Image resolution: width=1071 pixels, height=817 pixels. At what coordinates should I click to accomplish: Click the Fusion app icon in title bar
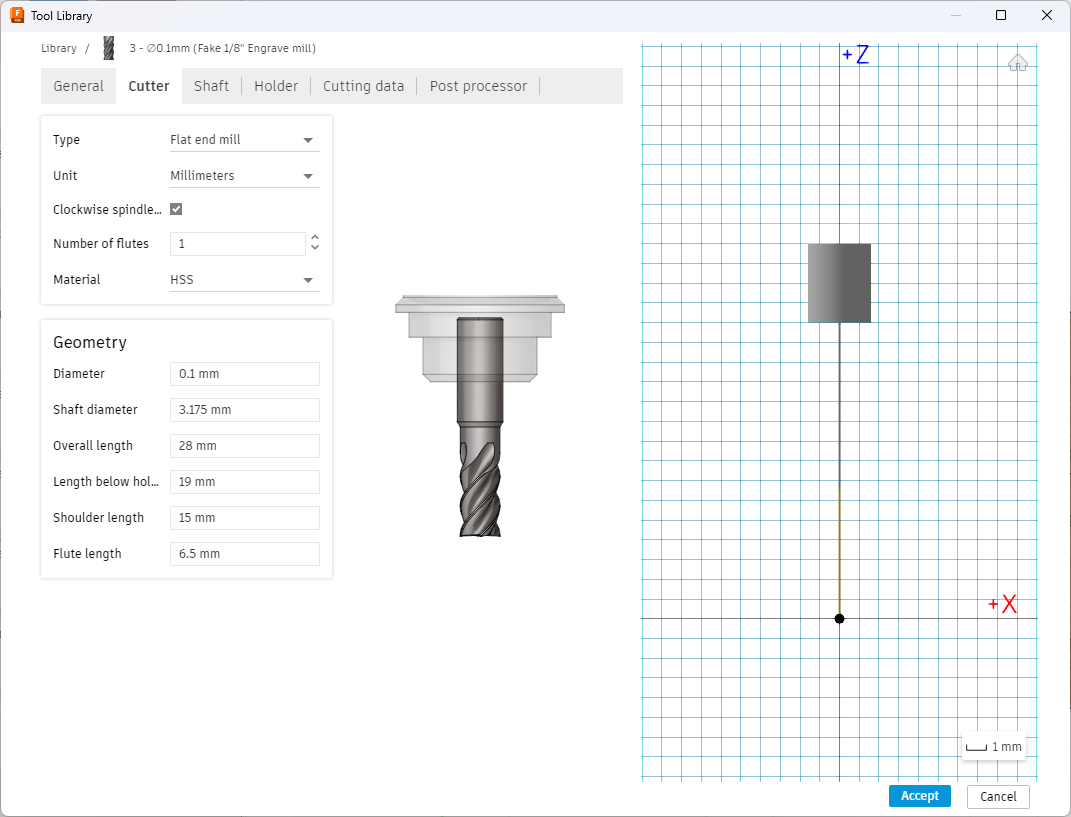[17, 15]
